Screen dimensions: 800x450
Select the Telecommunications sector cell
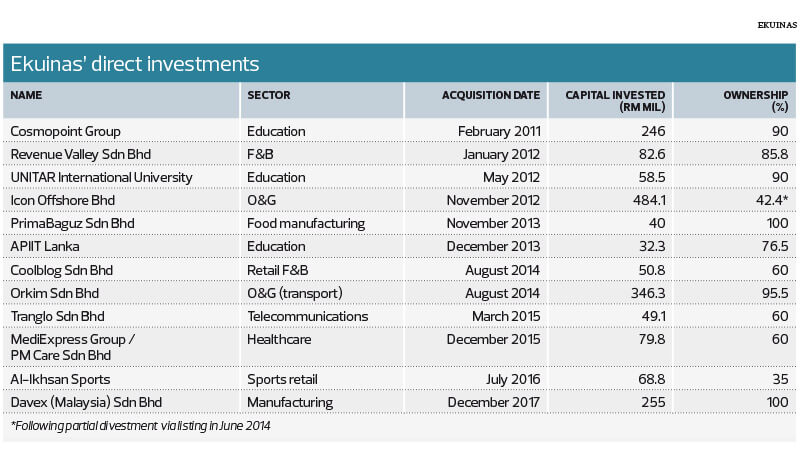tap(307, 316)
